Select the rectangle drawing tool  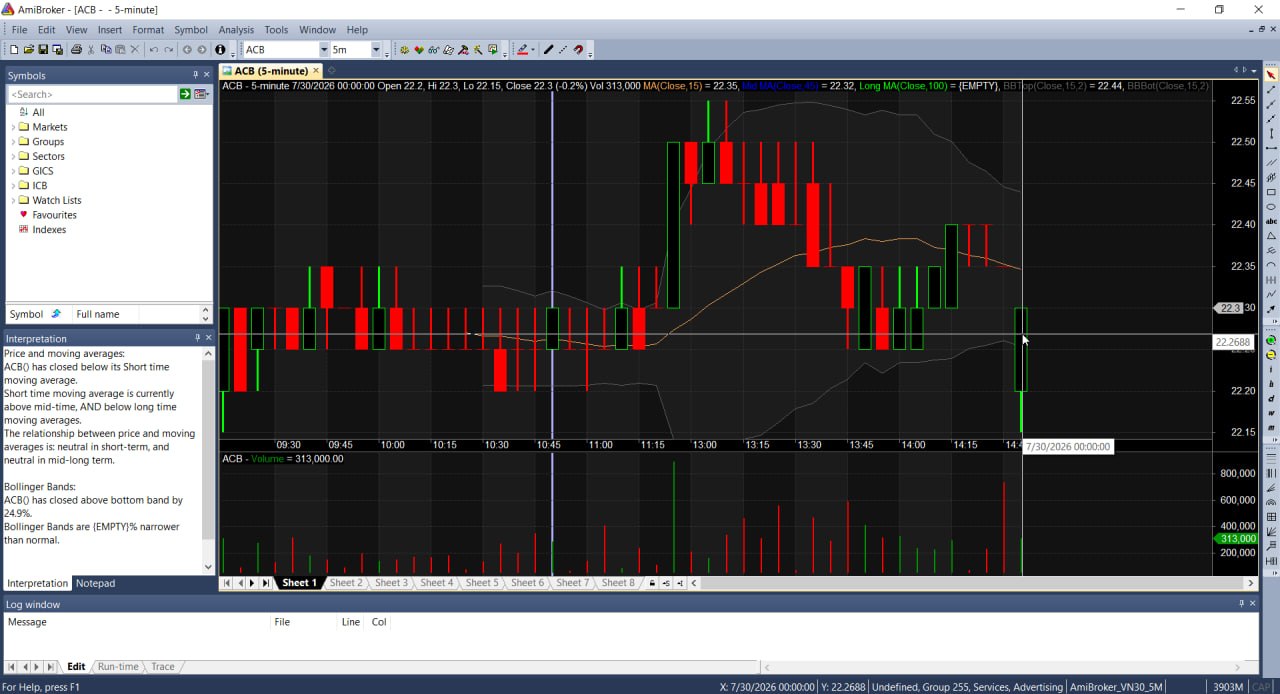click(x=1271, y=192)
